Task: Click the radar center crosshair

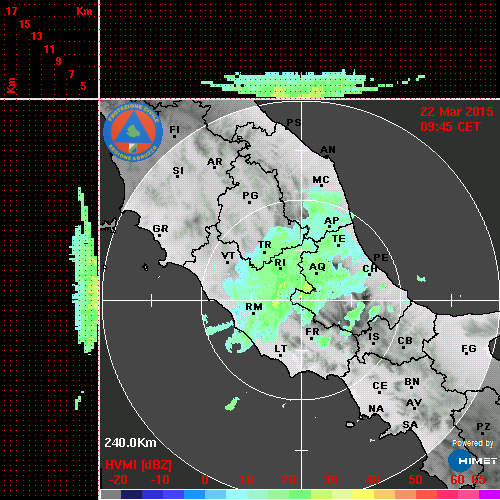Action: 301,300
